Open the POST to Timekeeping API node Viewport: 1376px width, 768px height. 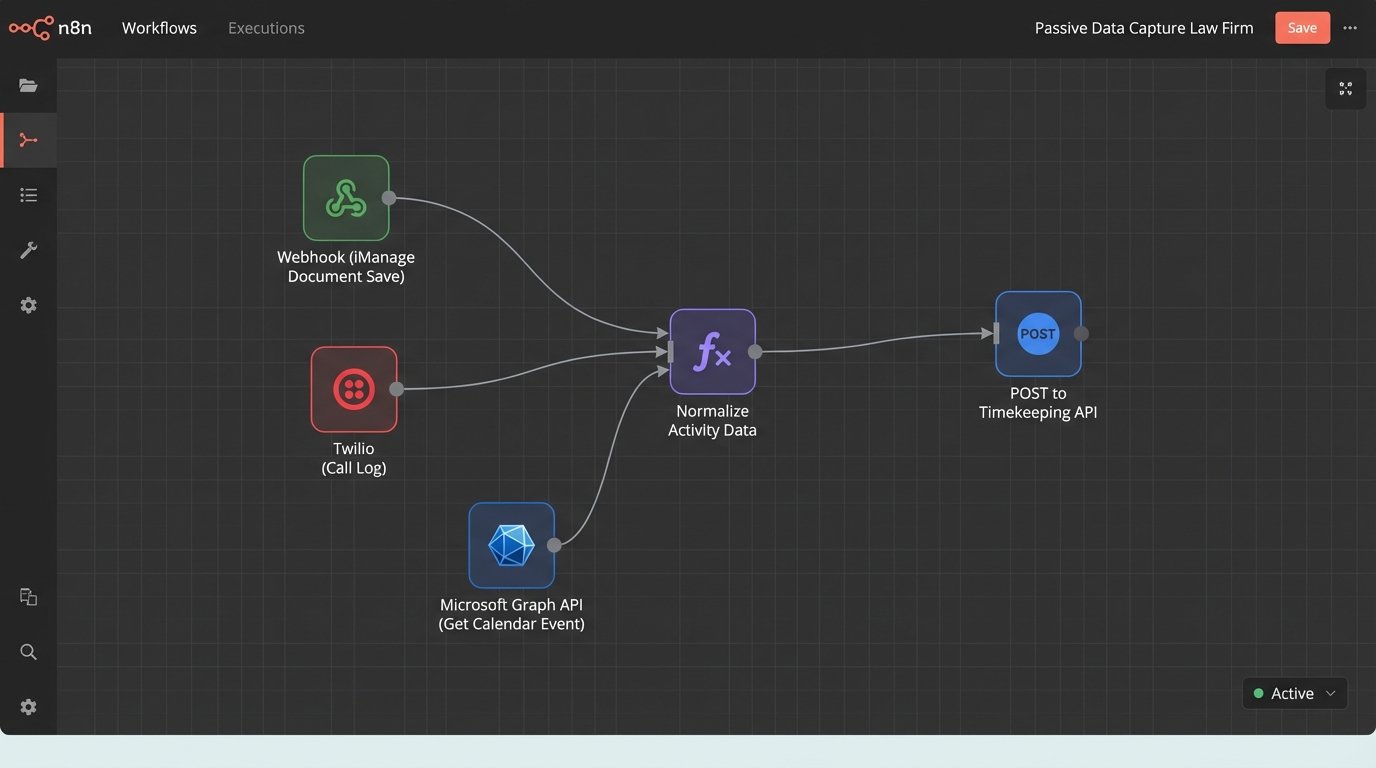pyautogui.click(x=1038, y=334)
